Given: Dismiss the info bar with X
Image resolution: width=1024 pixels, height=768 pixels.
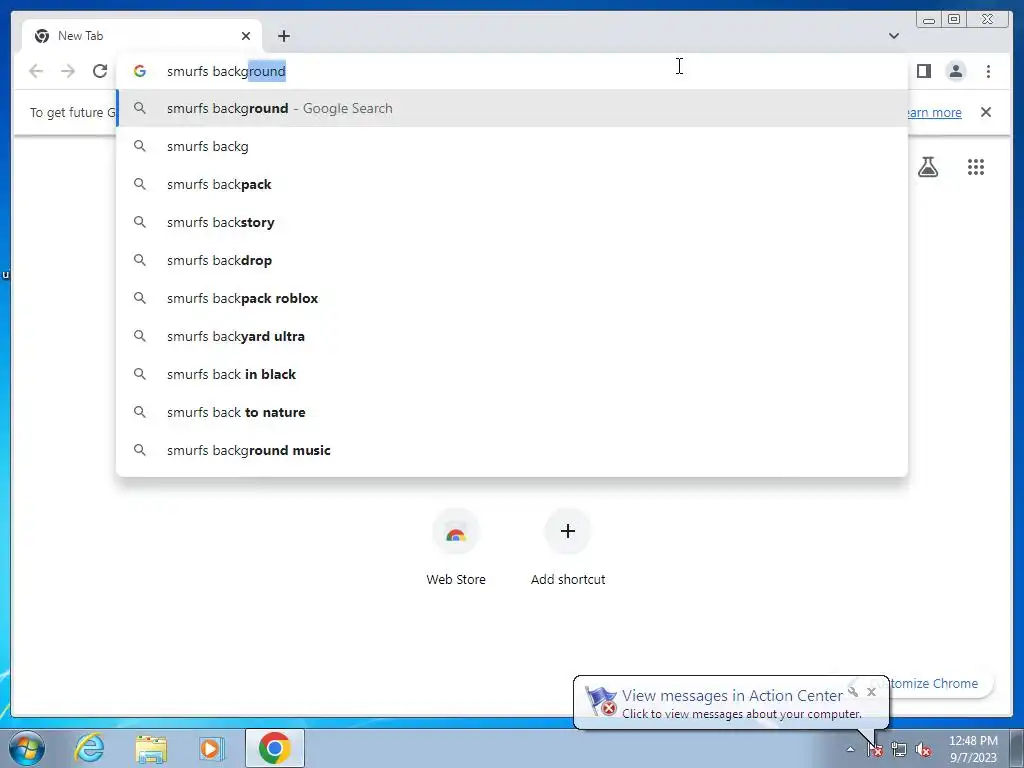Looking at the screenshot, I should click(x=985, y=112).
